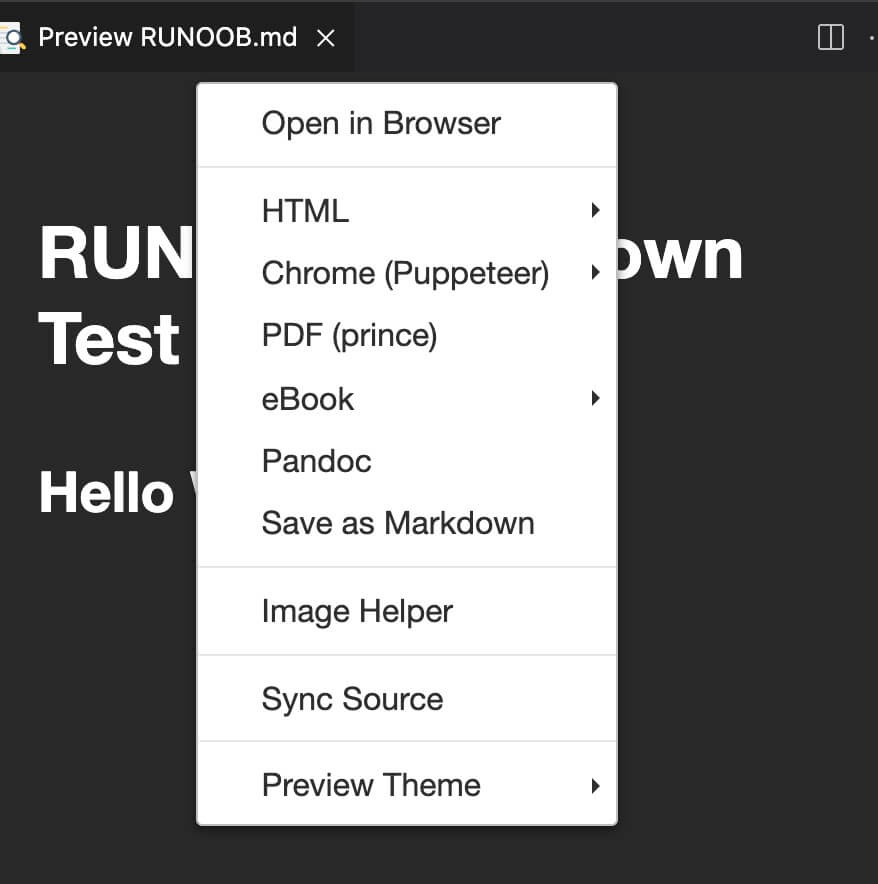Close the Preview RUNOOB.md tab
The height and width of the screenshot is (884, 878).
pos(325,38)
